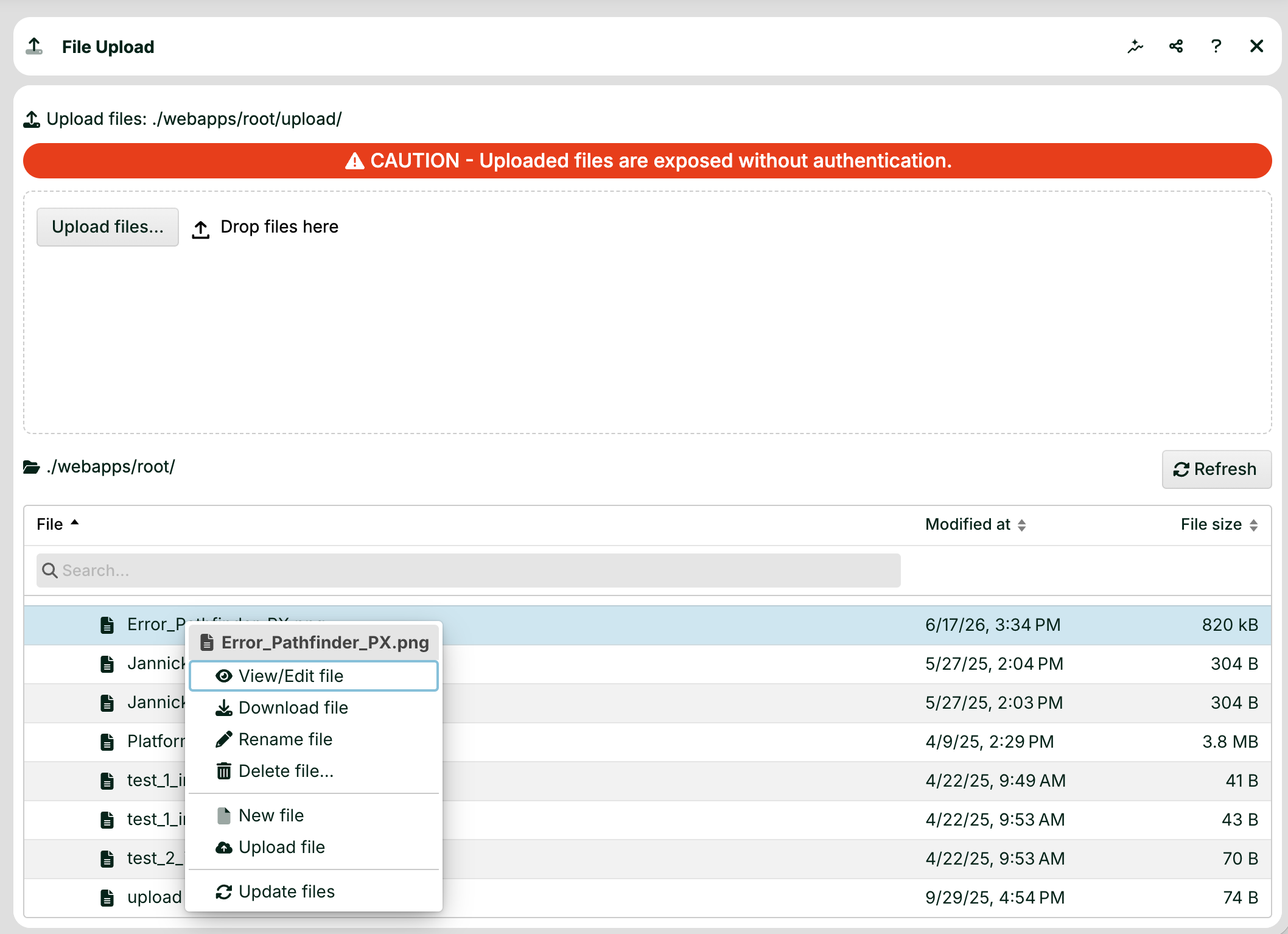Sort by File column header

coord(58,525)
